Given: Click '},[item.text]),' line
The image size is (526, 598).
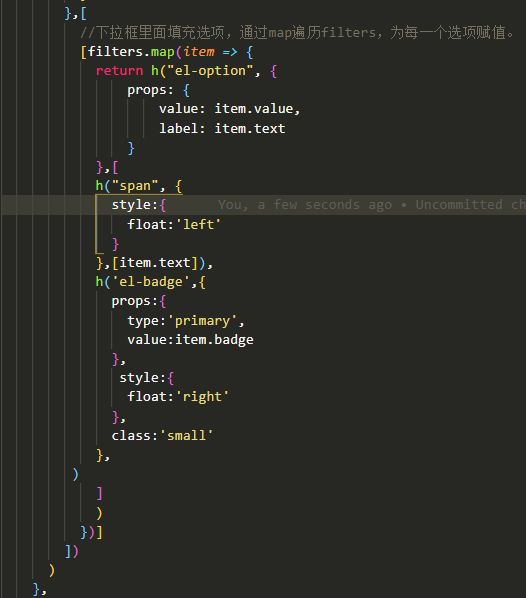Looking at the screenshot, I should [154, 263].
